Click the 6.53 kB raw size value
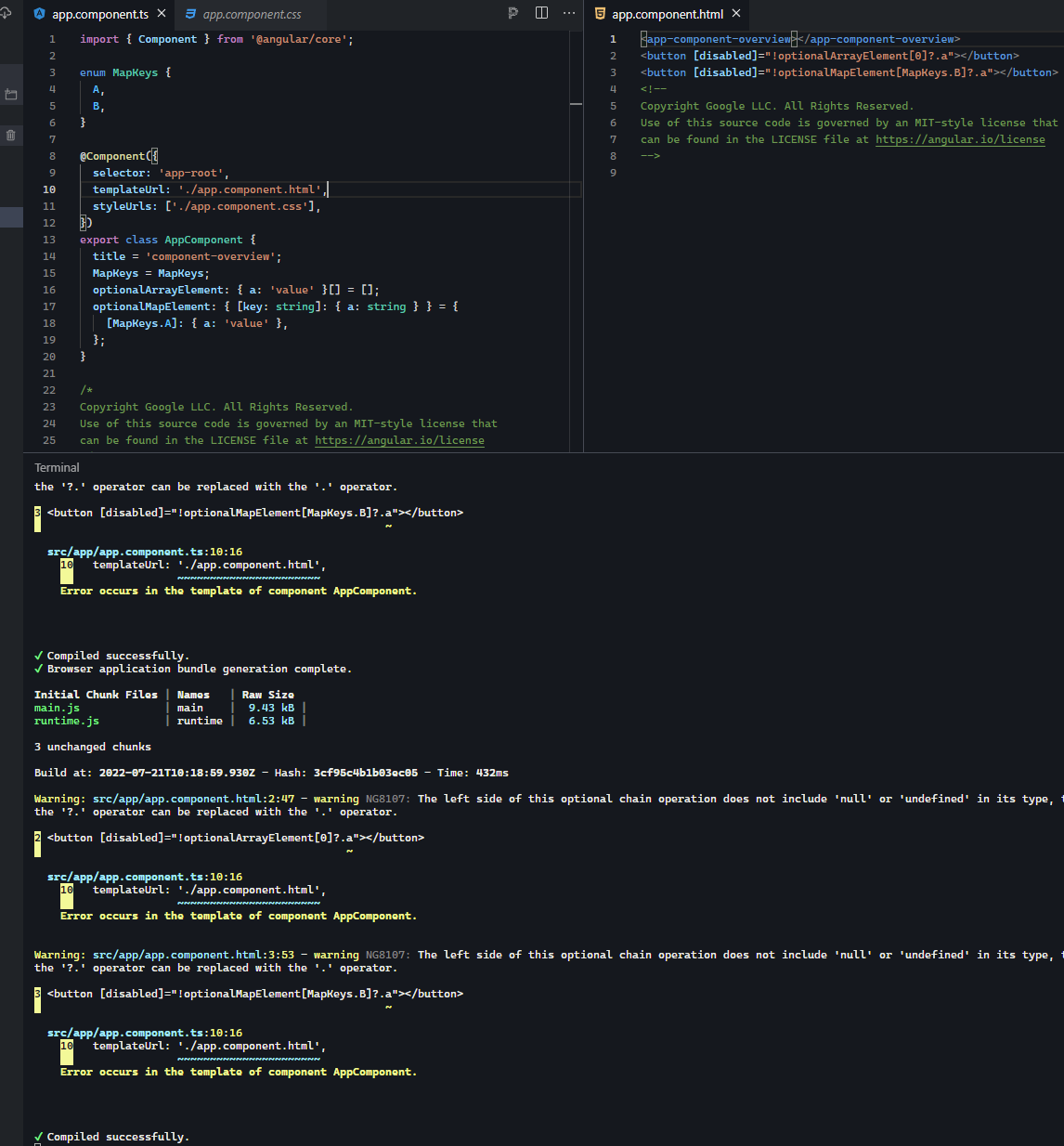Viewport: 1064px width, 1146px height. (x=271, y=721)
